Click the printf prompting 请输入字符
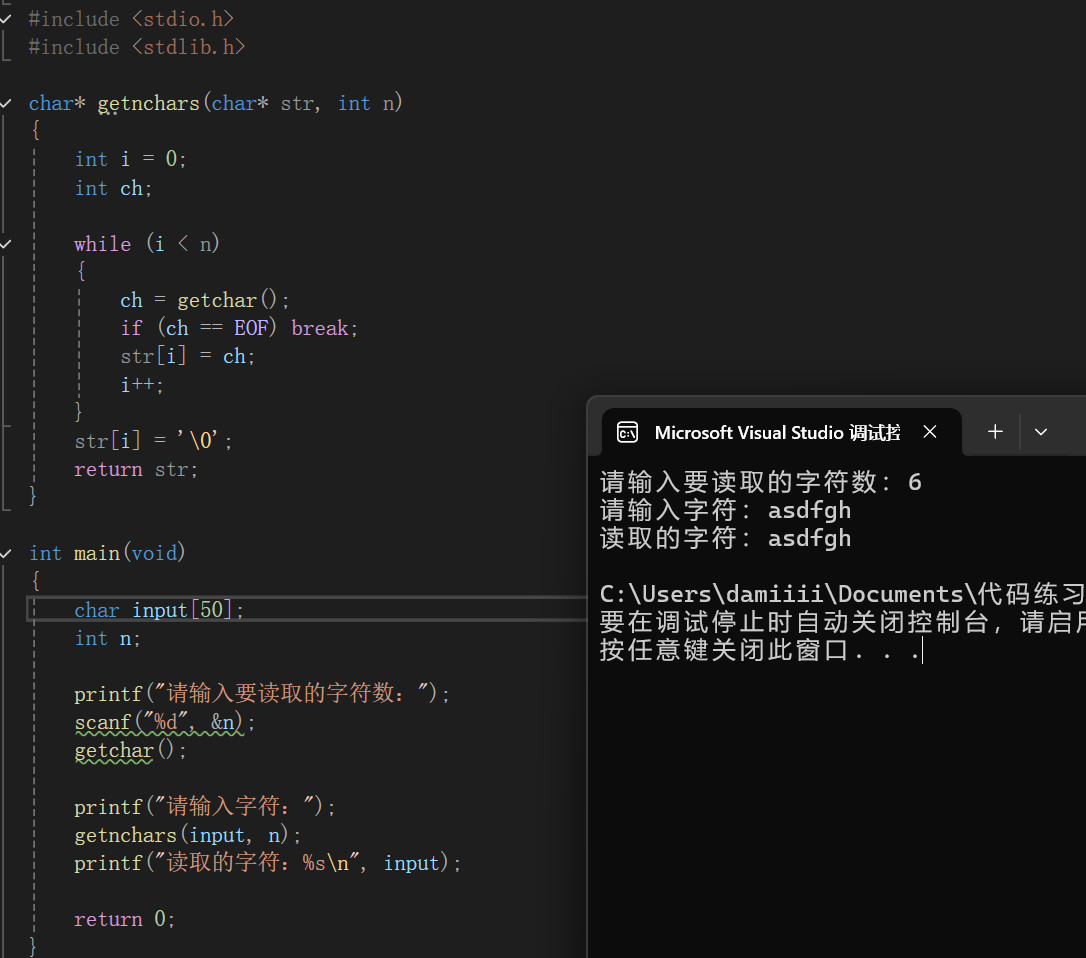 (205, 806)
